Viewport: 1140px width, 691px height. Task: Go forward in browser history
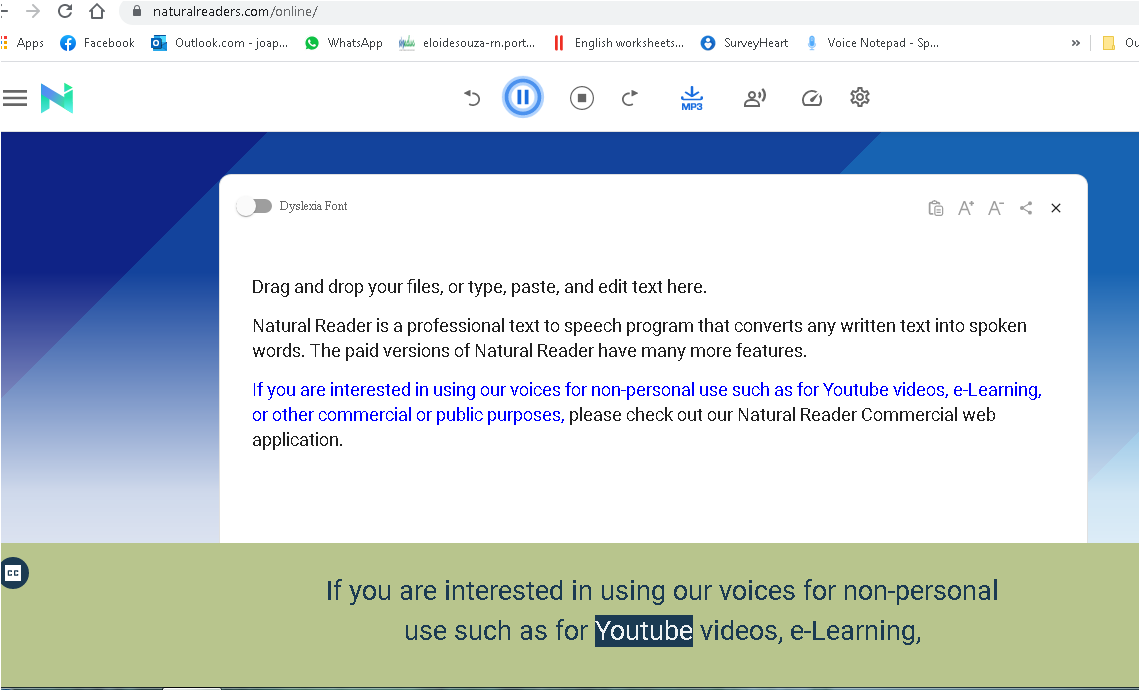click(x=33, y=11)
